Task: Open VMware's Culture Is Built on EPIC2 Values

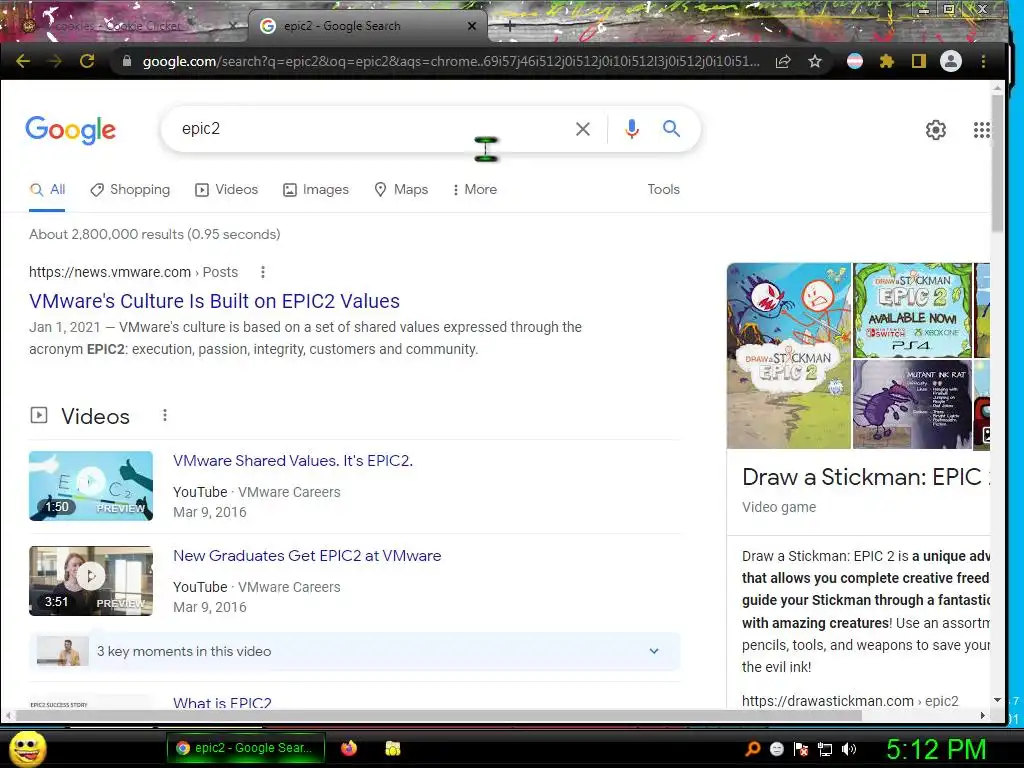Action: (x=214, y=301)
